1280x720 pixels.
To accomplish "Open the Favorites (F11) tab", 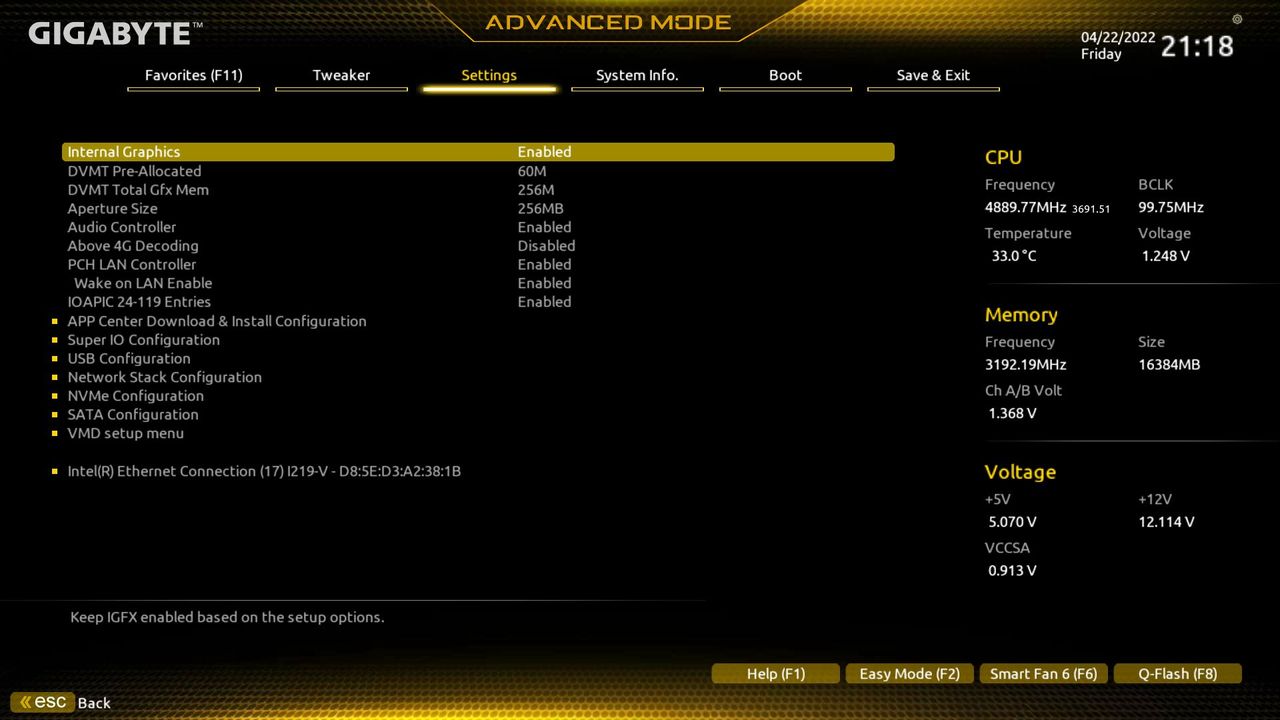I will click(193, 76).
